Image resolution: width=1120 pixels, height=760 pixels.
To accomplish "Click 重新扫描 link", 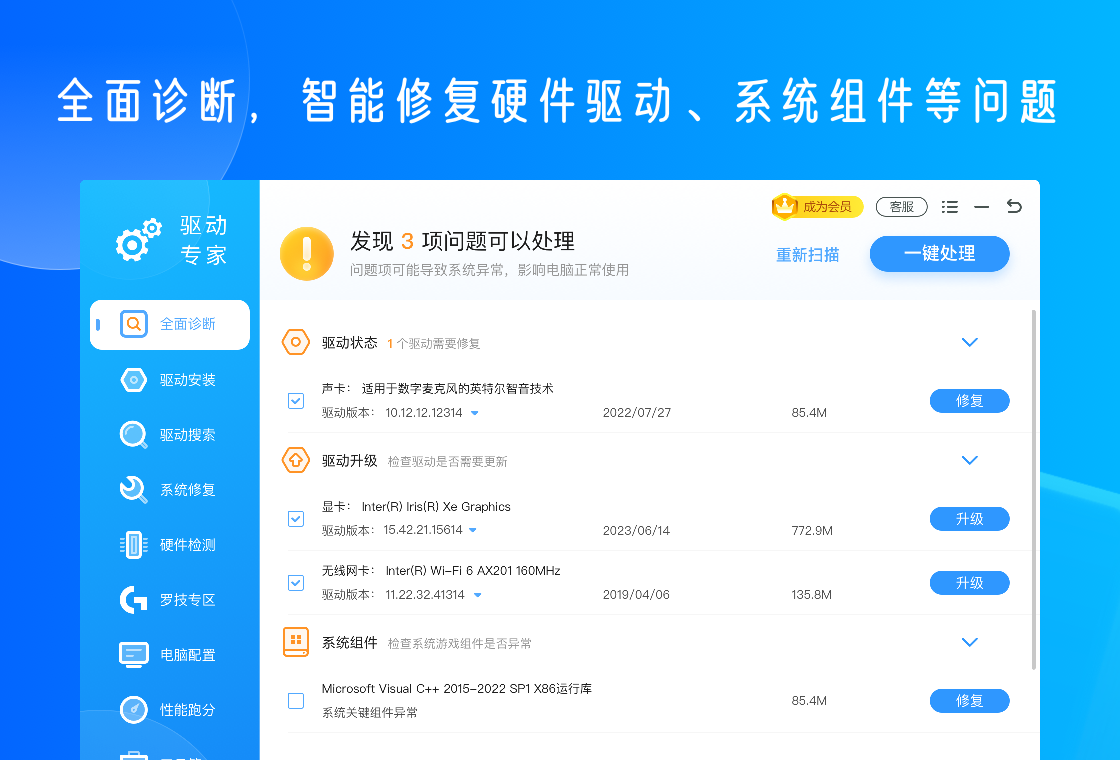I will point(807,255).
